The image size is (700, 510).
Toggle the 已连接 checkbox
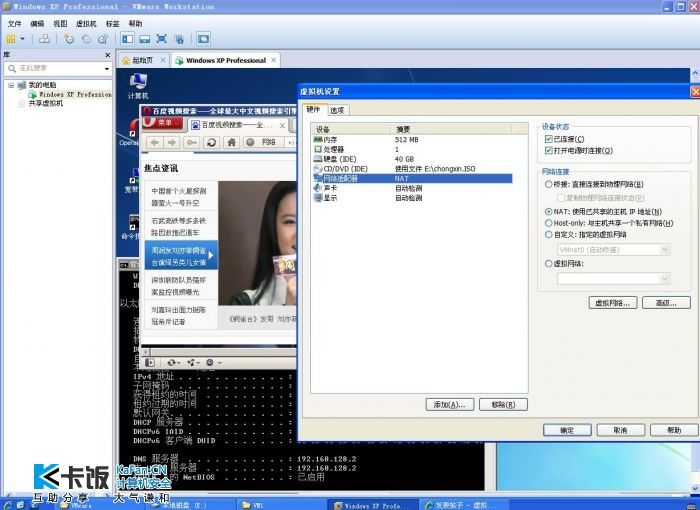(x=549, y=139)
